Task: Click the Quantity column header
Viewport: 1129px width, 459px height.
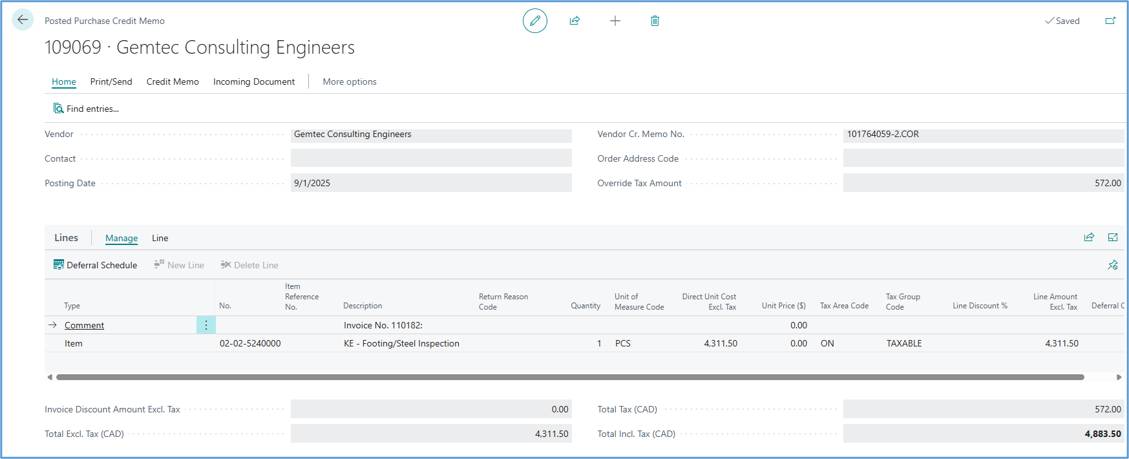Action: click(585, 306)
